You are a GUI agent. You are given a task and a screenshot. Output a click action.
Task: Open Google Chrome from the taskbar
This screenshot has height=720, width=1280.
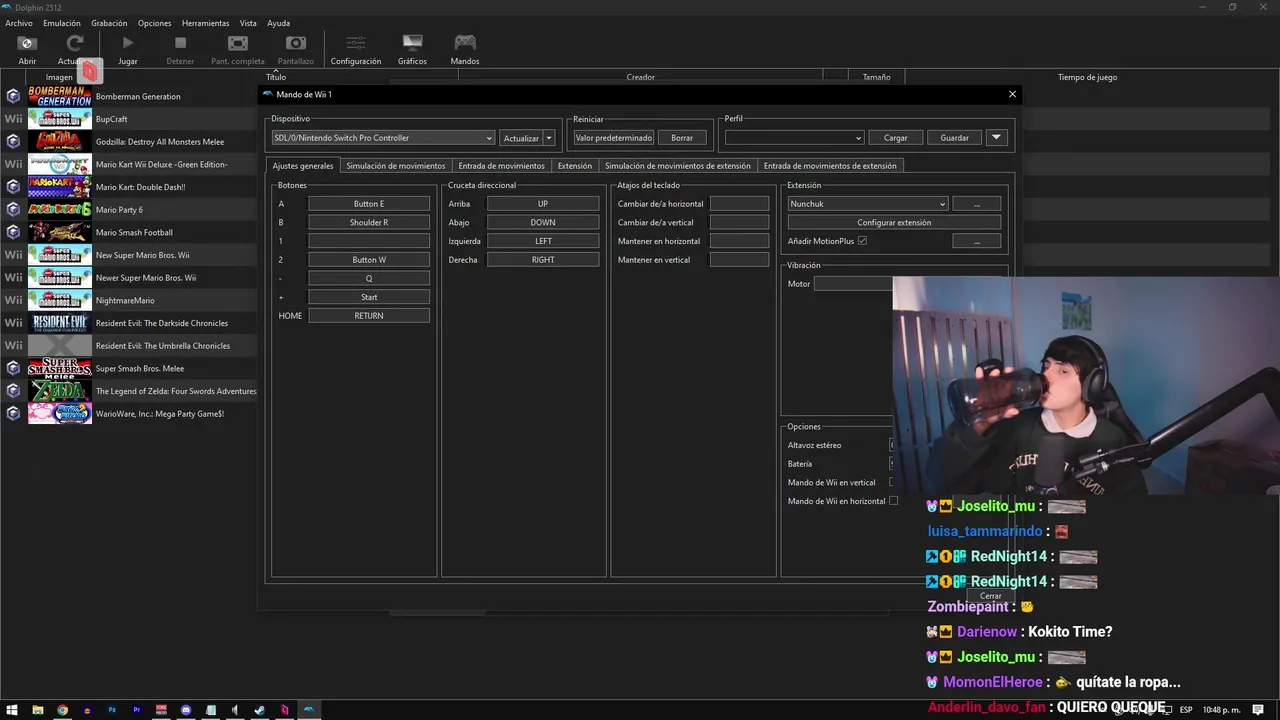coord(62,710)
